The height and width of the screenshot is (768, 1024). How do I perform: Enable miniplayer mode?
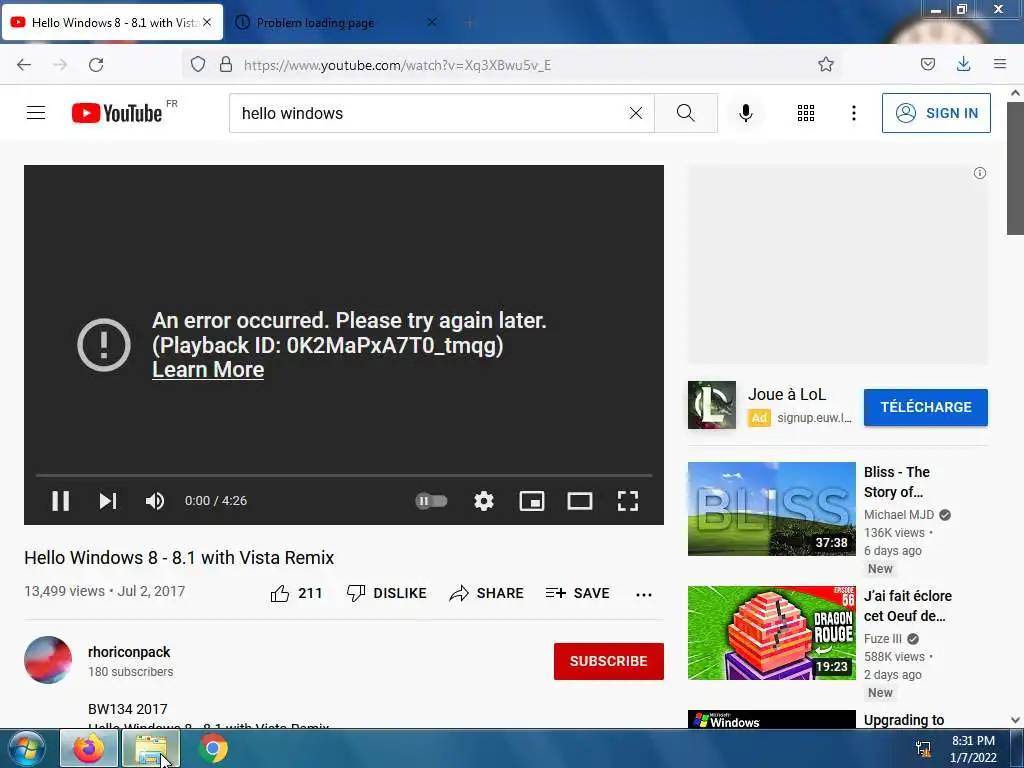(x=532, y=501)
